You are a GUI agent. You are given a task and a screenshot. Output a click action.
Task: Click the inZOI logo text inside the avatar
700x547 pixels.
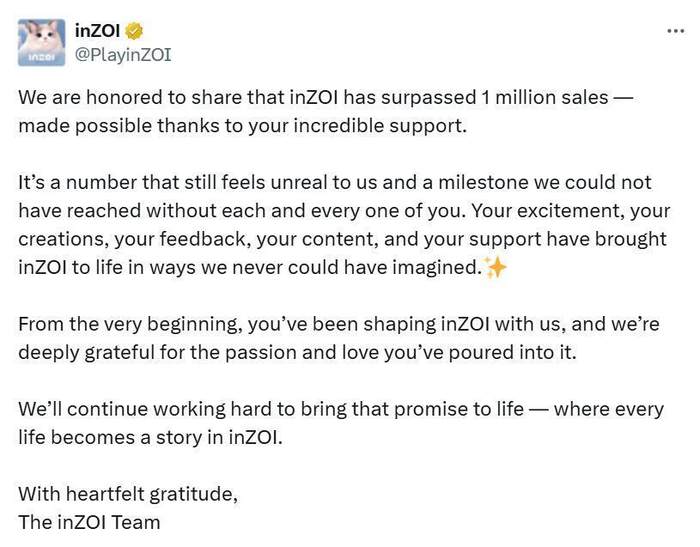click(41, 58)
